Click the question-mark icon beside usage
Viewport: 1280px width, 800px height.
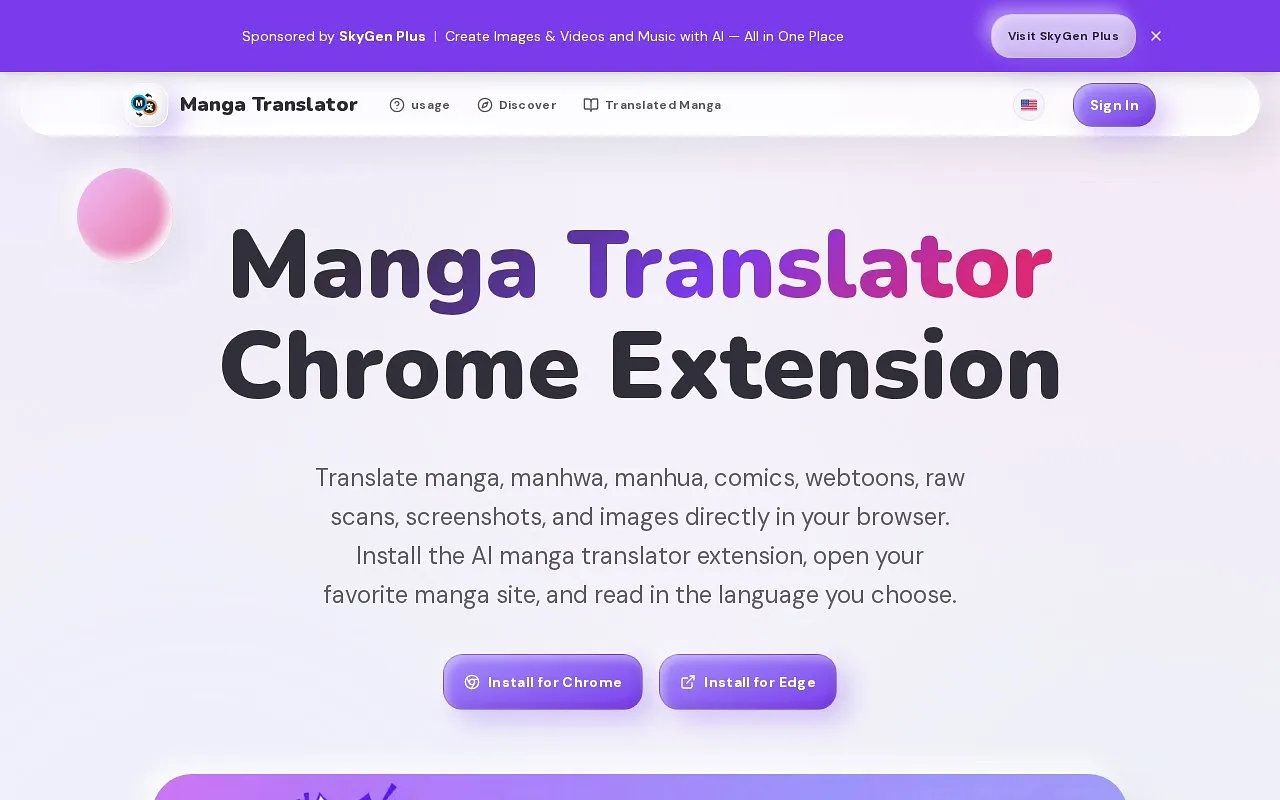[x=397, y=105]
